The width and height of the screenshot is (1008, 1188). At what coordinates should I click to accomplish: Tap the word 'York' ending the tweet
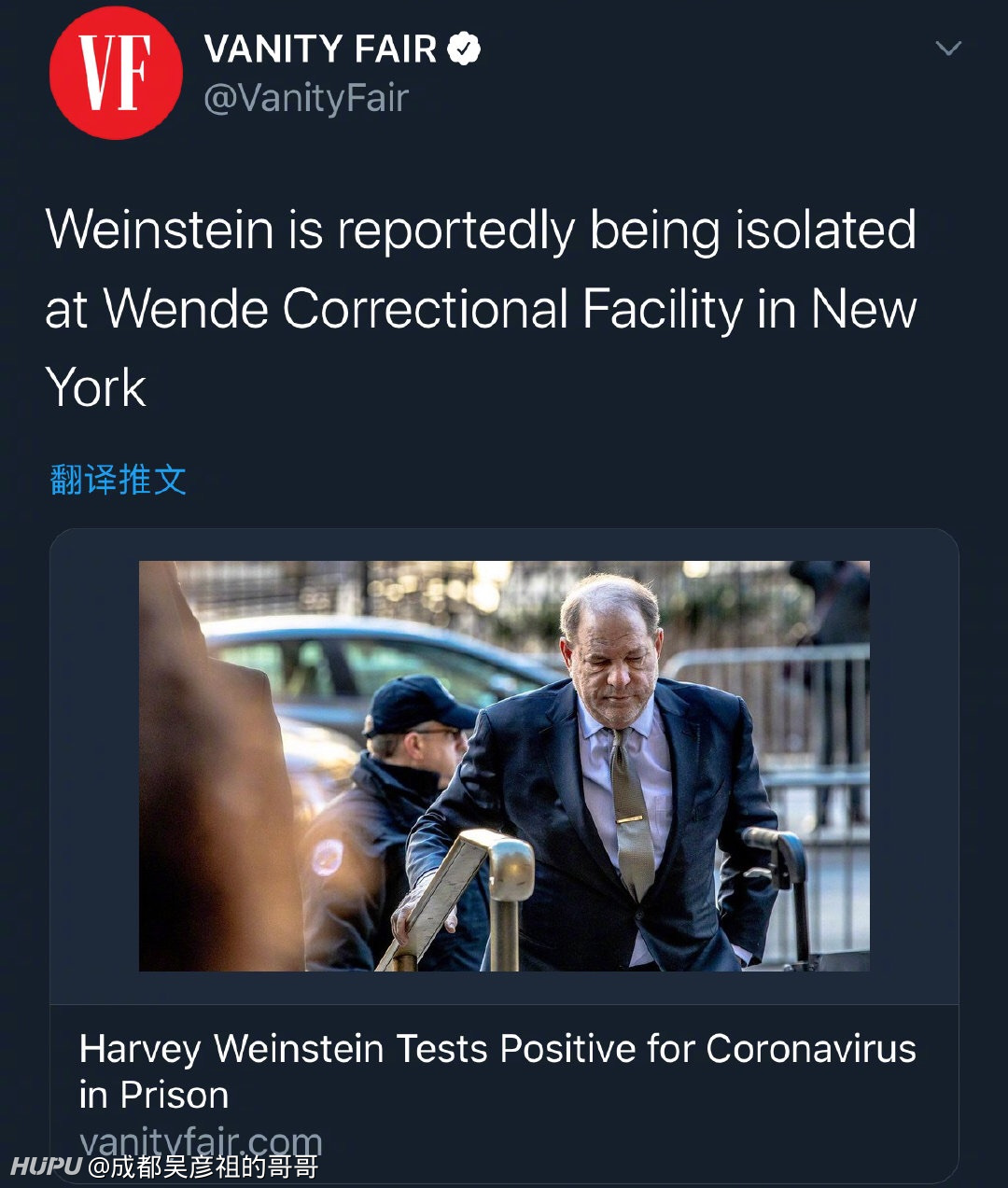(96, 387)
